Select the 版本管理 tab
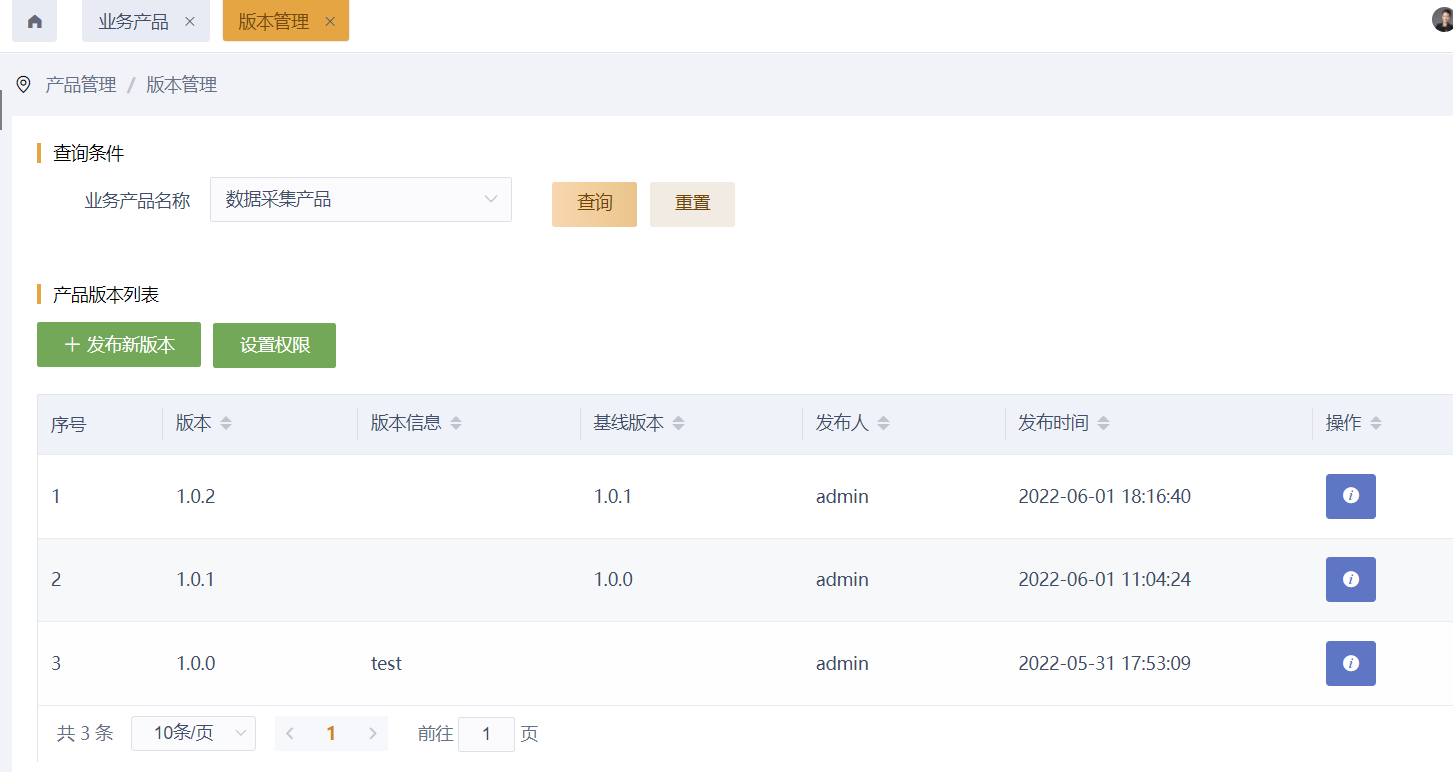Screen dimensions: 1453x772 pos(273,21)
